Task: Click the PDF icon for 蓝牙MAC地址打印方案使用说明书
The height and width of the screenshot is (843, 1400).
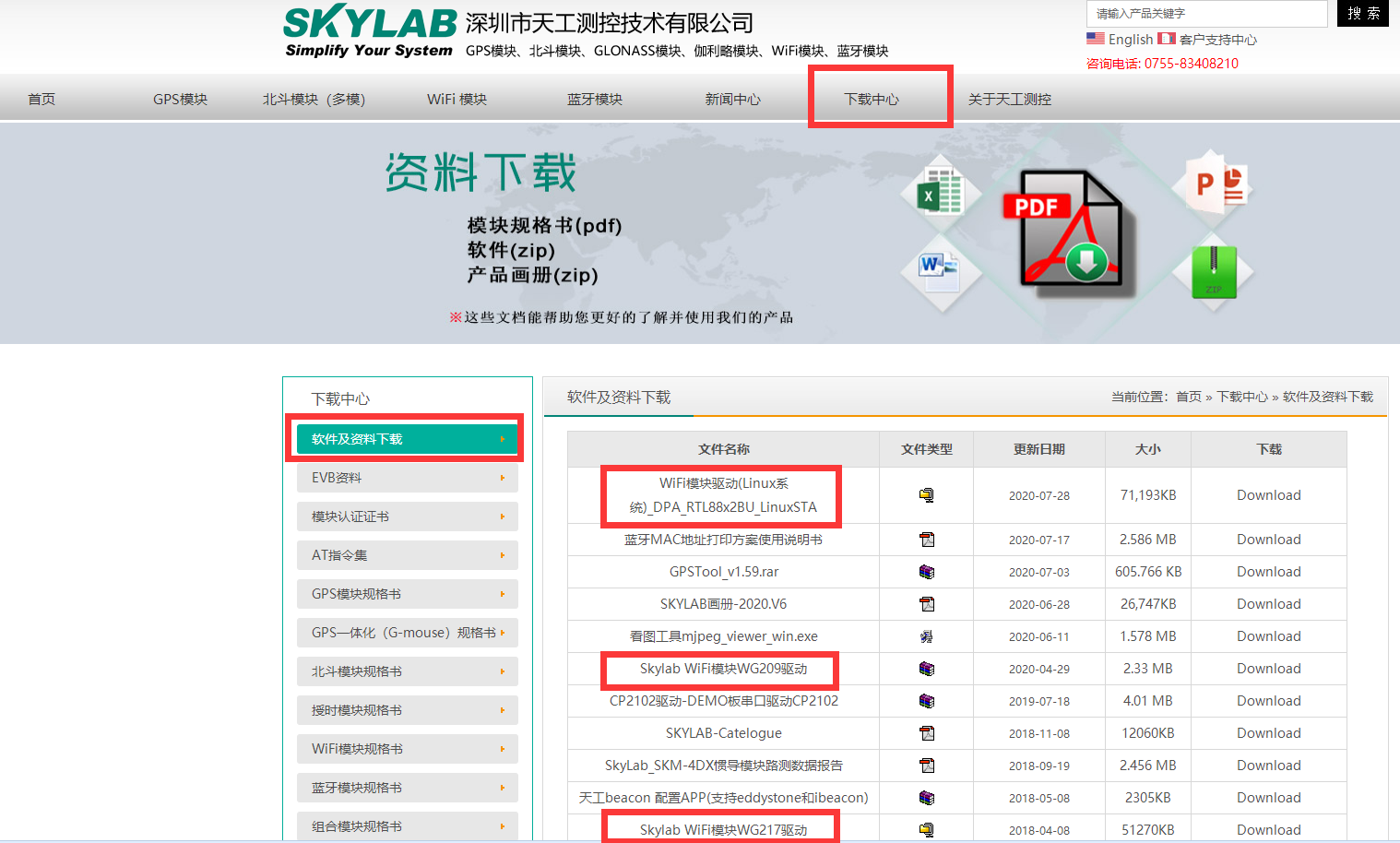Action: (927, 540)
